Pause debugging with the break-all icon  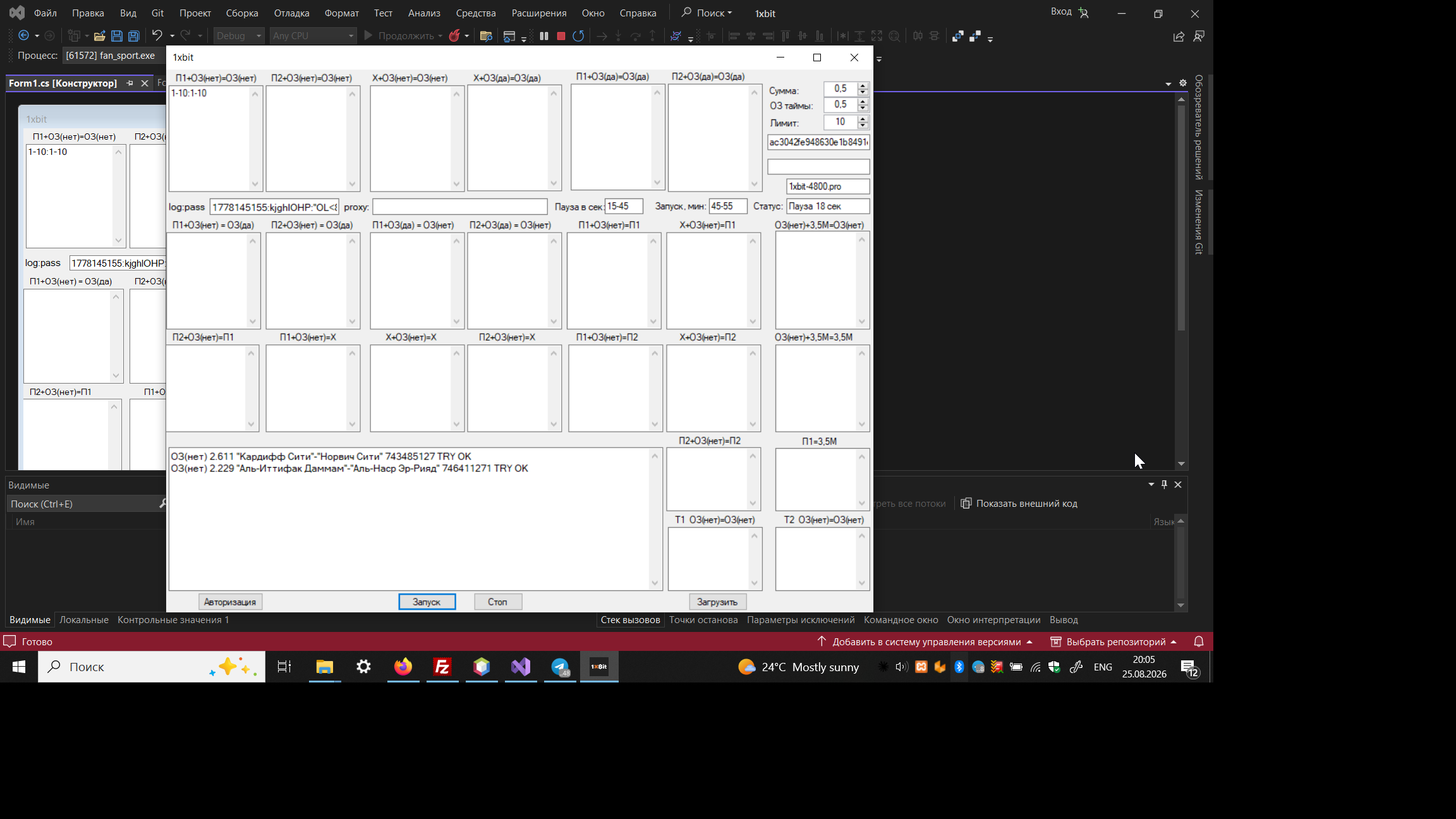tap(544, 36)
